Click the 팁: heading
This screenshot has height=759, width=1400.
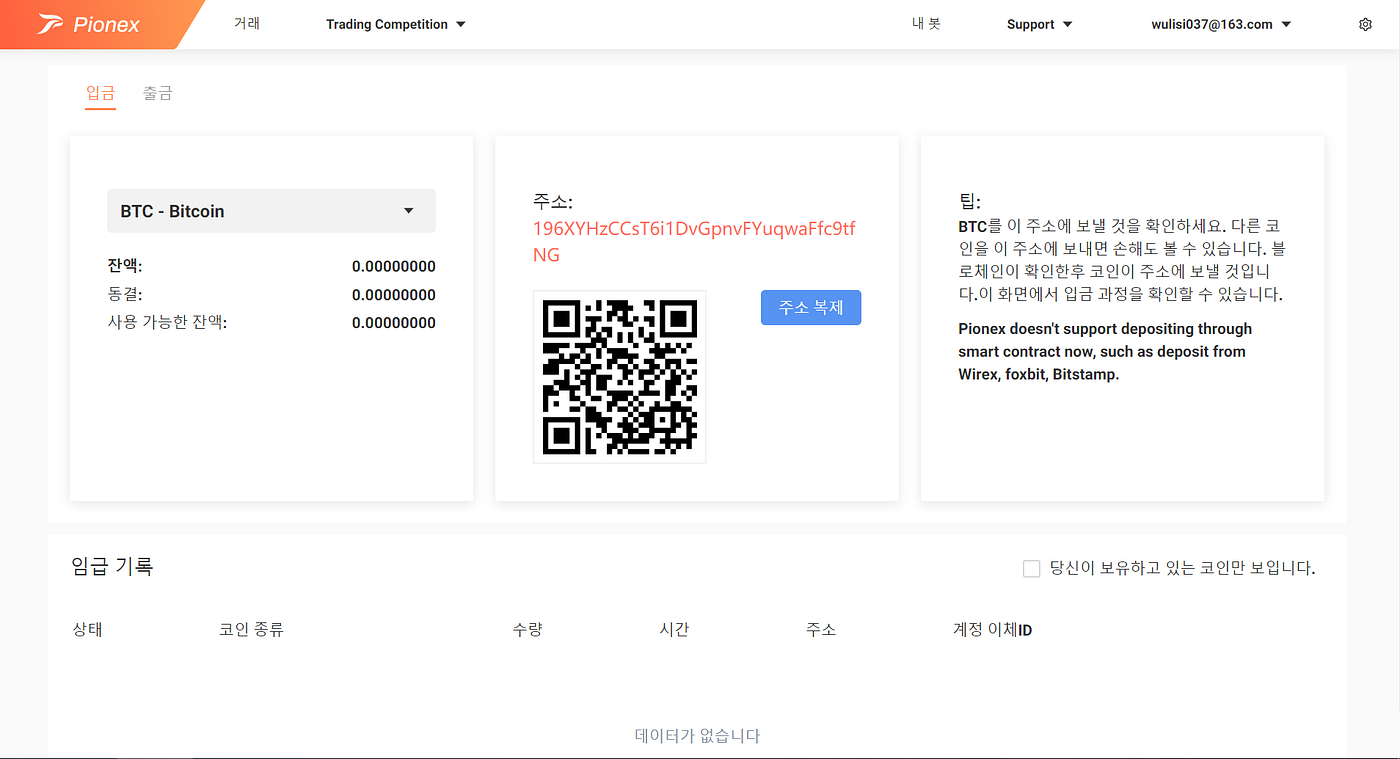969,201
